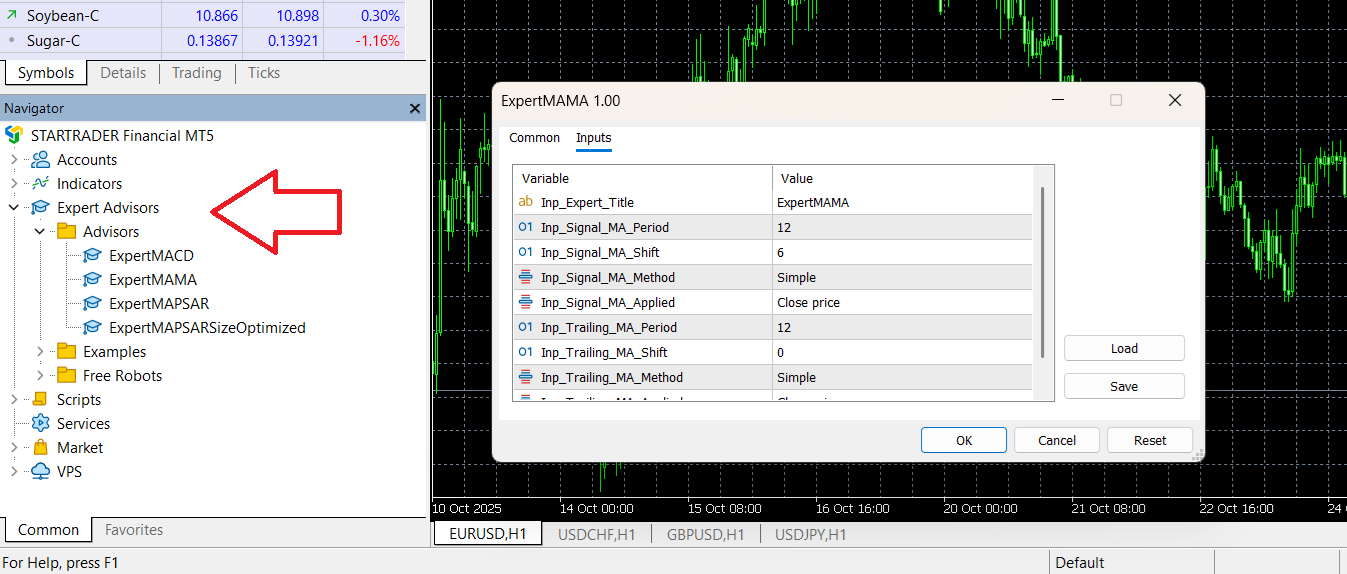
Task: Click the 01 icon beside Inp_Trailing_MA_Shift
Action: tap(526, 352)
